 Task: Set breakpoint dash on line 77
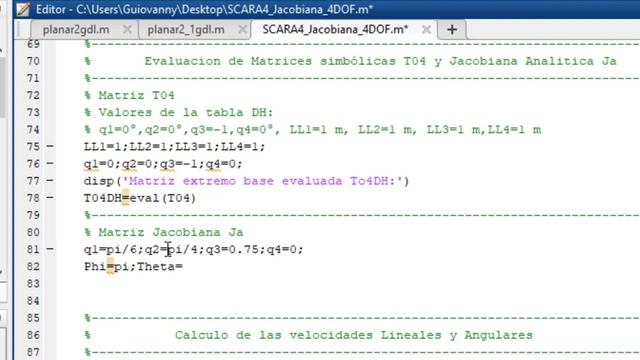point(50,180)
